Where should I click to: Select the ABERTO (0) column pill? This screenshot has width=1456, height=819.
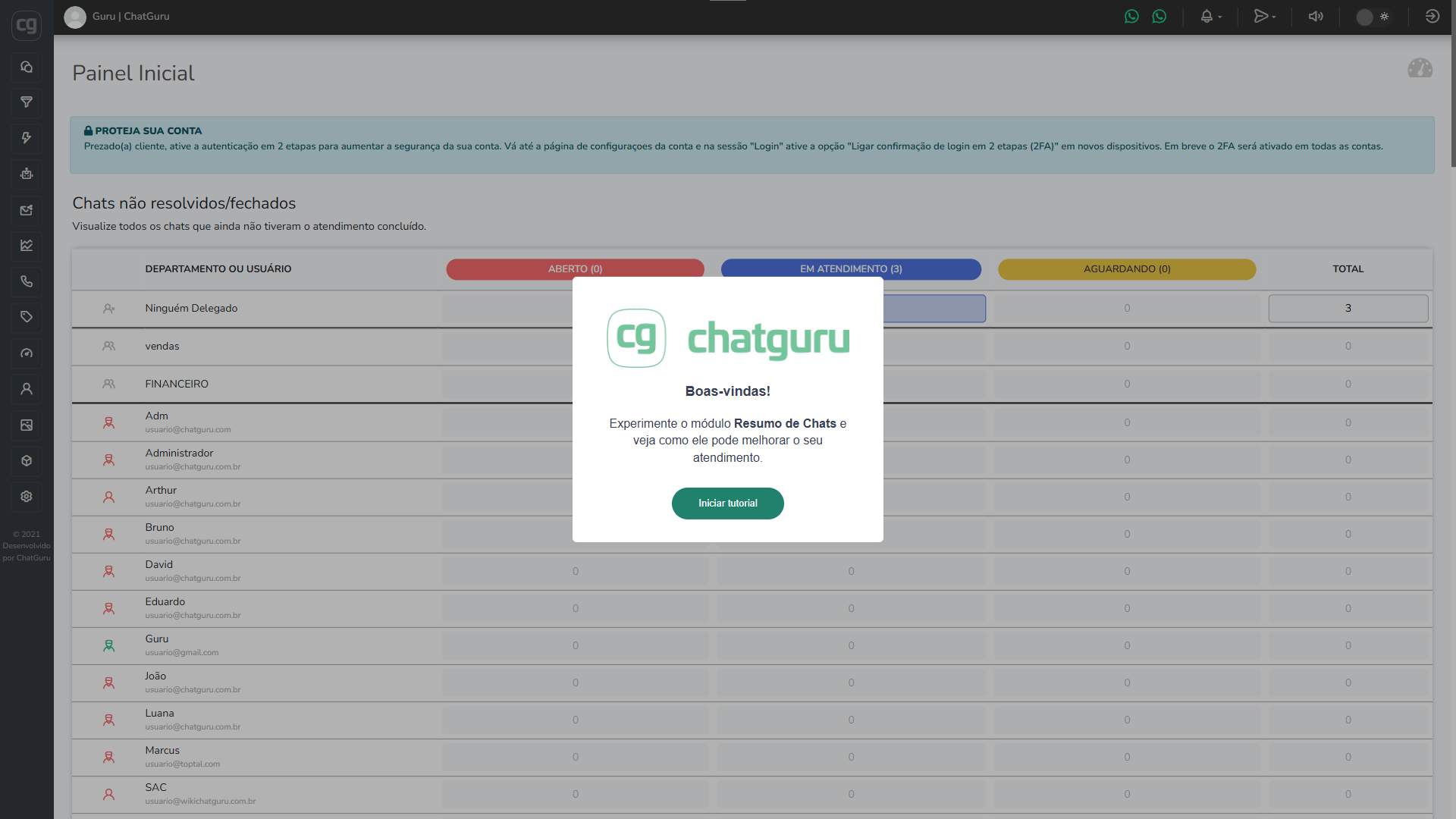click(575, 269)
